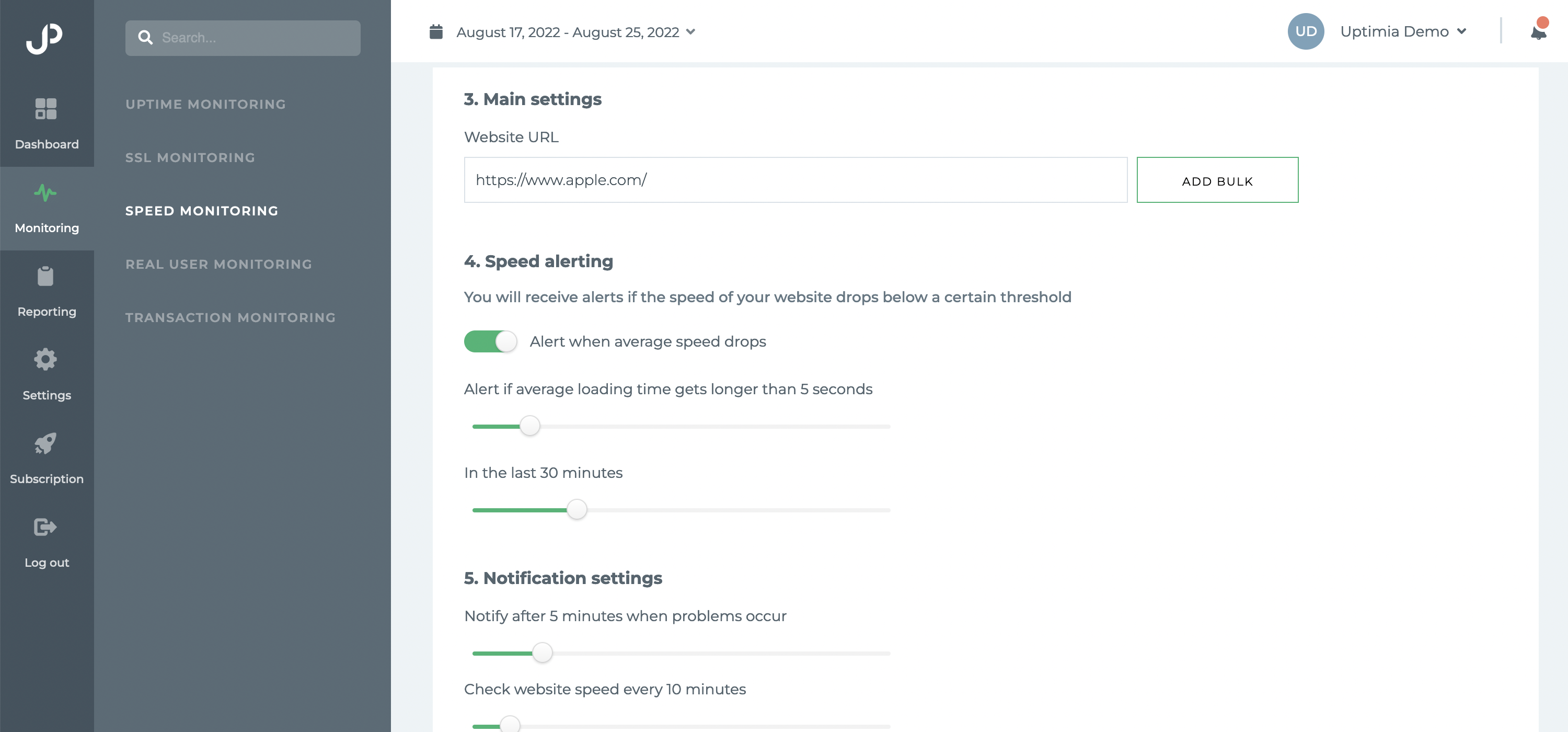Open Transaction Monitoring section
This screenshot has height=732, width=1568.
[x=230, y=317]
